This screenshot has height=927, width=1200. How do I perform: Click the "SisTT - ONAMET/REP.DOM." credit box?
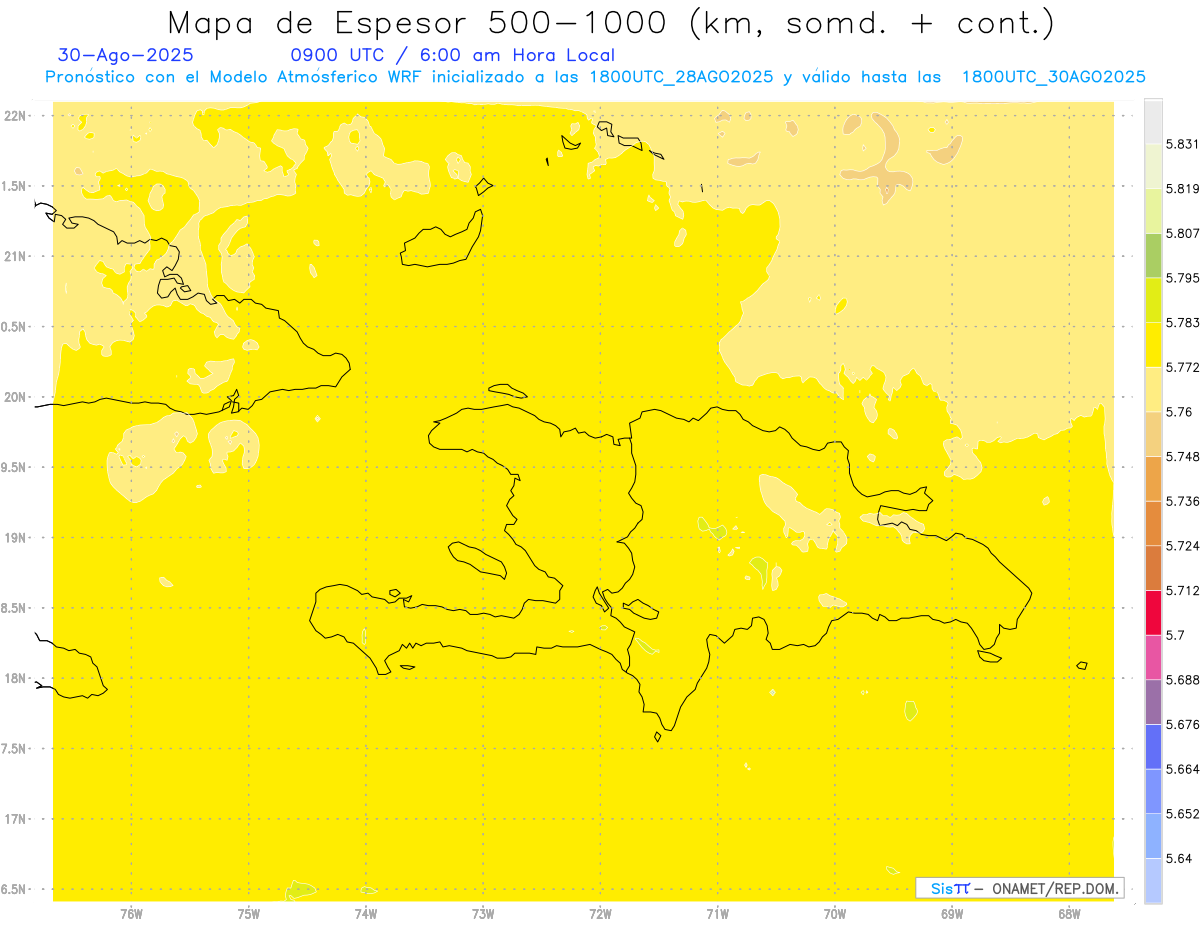(x=1020, y=888)
